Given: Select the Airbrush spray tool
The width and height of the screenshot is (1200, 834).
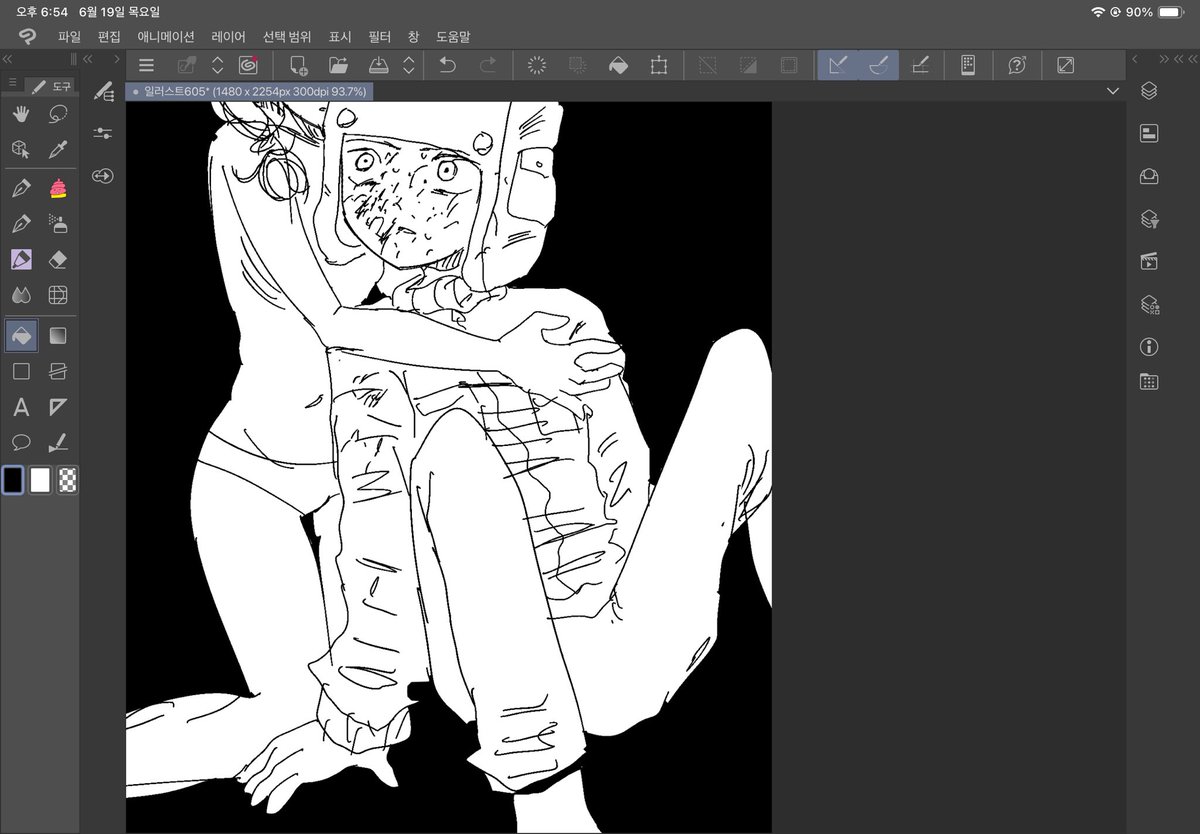Looking at the screenshot, I should click(x=58, y=223).
